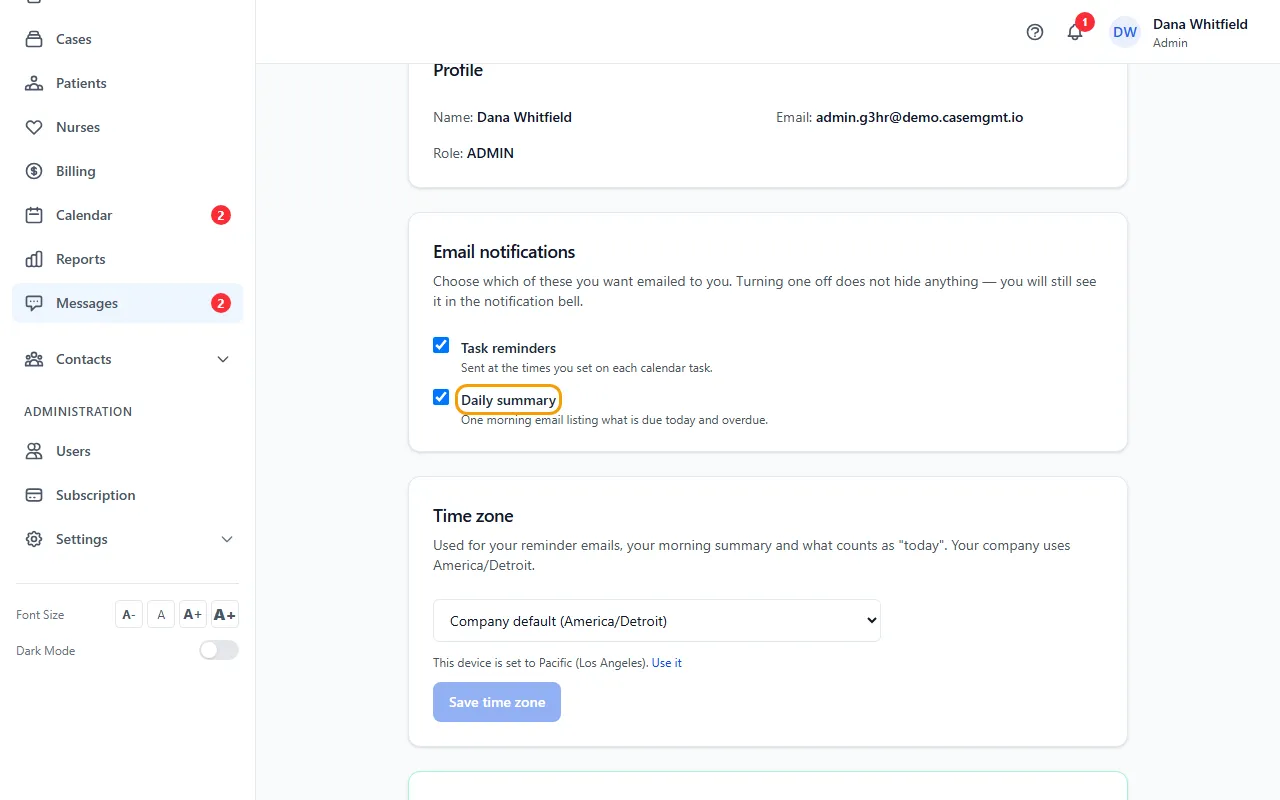Click the Settings gear icon
Screen dimensions: 1280x800
pos(34,539)
